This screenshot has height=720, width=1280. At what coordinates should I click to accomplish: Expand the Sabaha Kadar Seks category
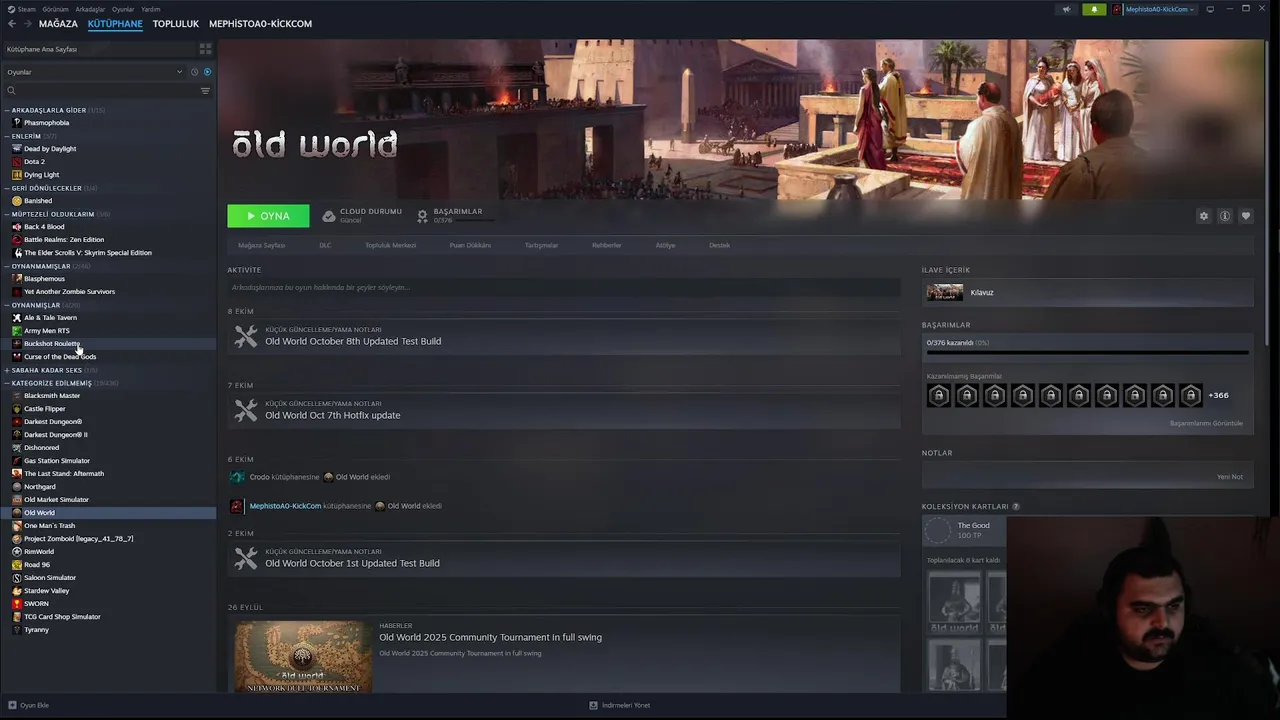[7, 370]
